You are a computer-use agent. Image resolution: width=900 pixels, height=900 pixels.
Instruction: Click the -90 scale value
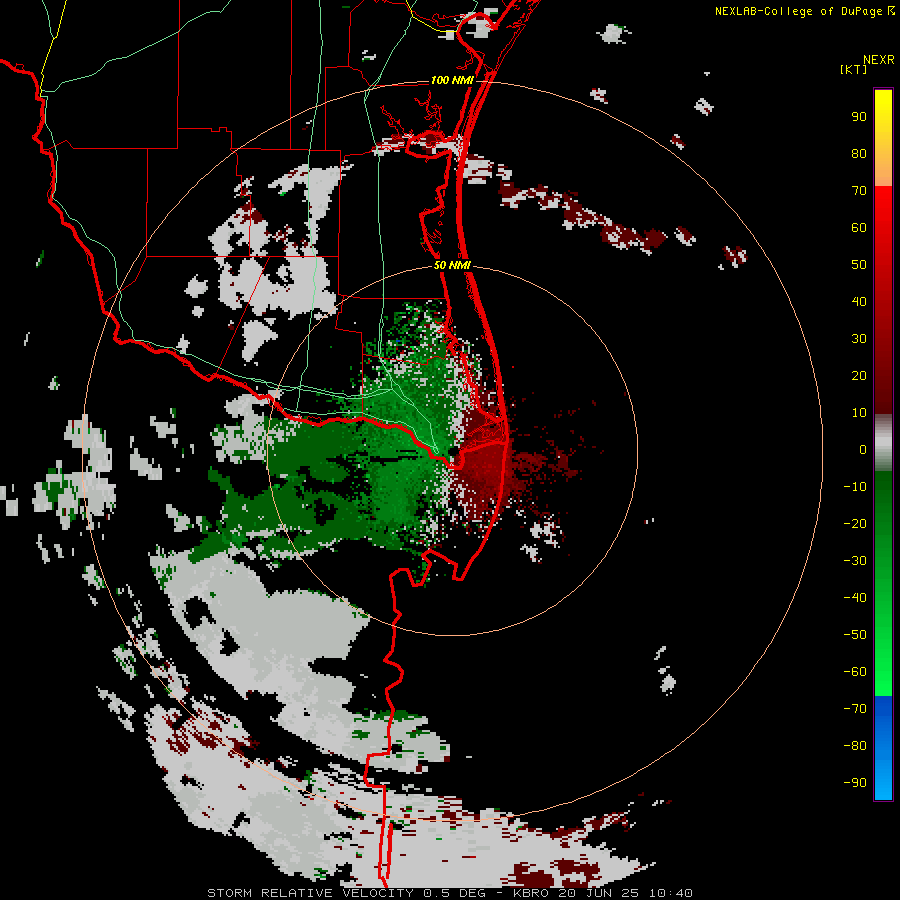(855, 782)
